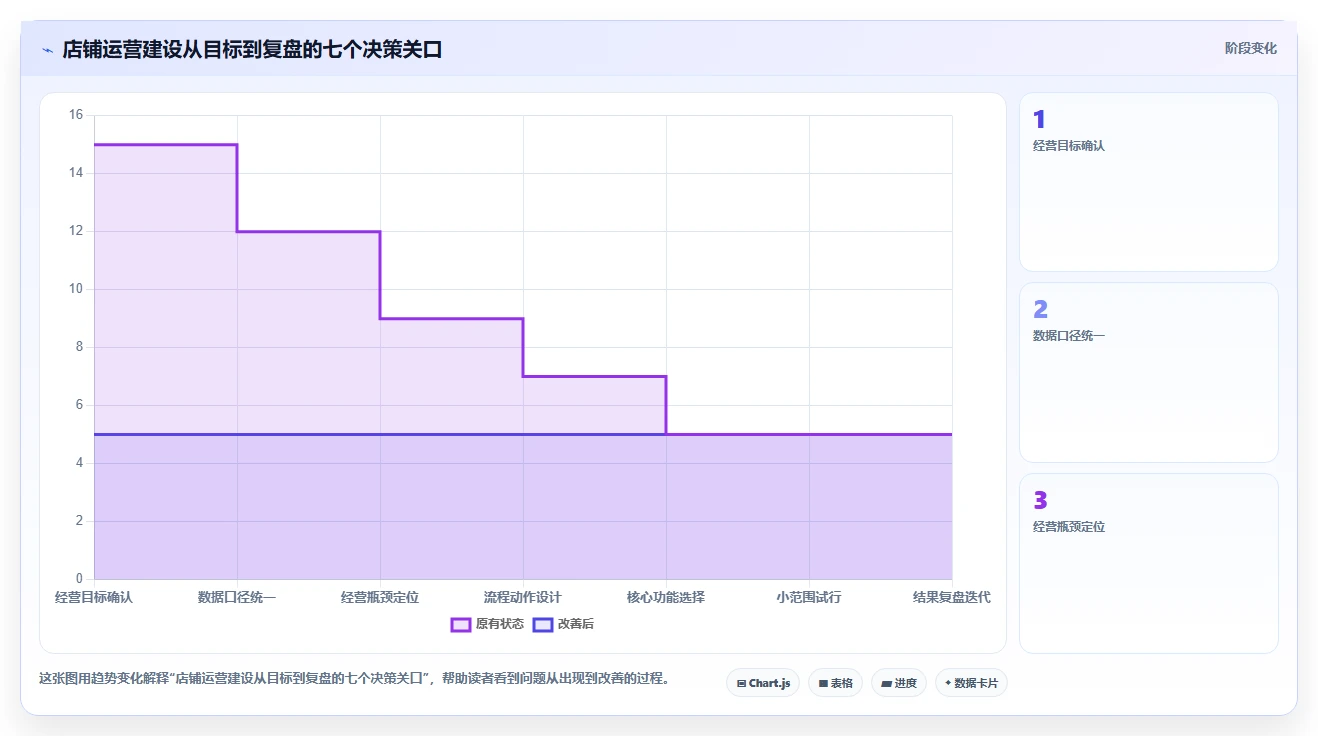This screenshot has width=1318, height=736.
Task: Click the y-axis value 10
Action: click(76, 289)
